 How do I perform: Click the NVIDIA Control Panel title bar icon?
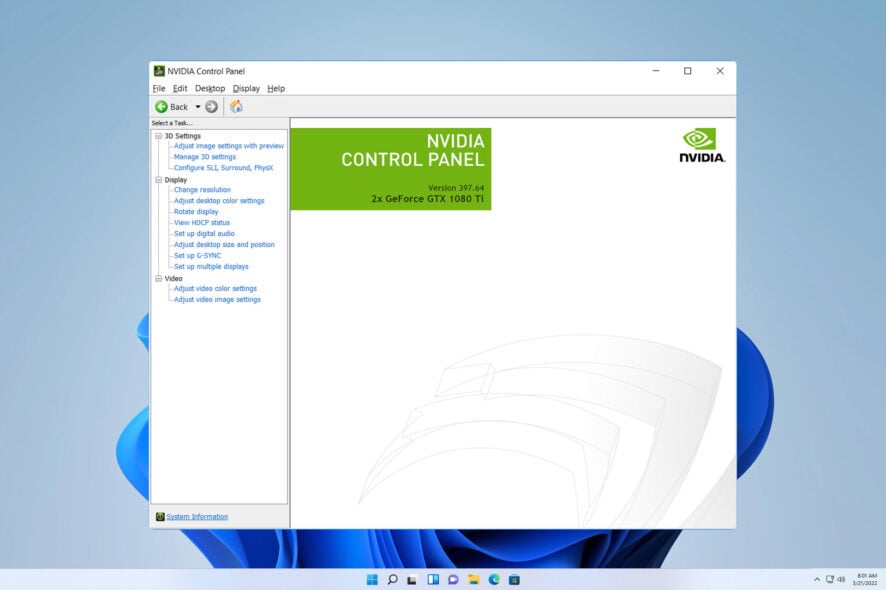pos(159,71)
